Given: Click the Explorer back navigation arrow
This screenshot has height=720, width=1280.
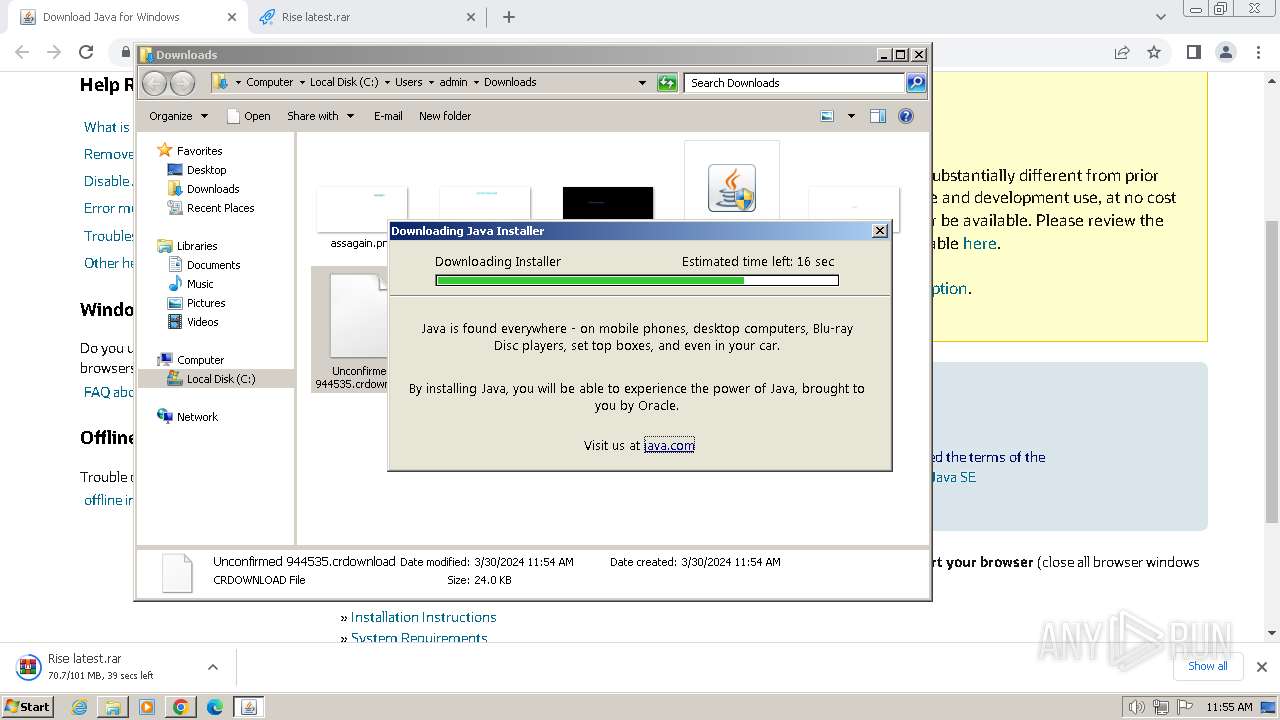Looking at the screenshot, I should click(154, 83).
